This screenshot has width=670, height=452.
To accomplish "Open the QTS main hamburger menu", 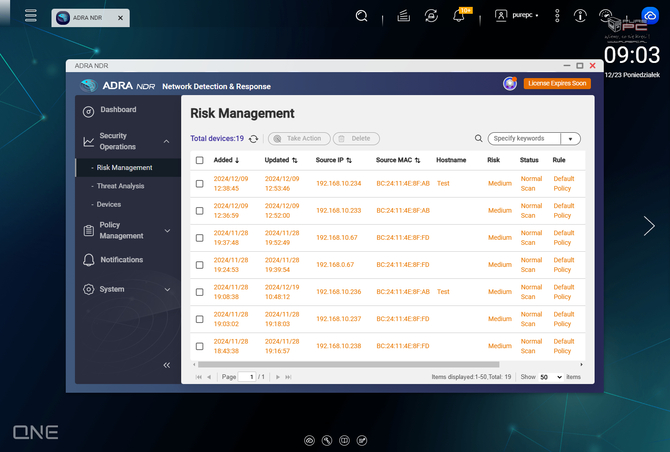I will pyautogui.click(x=31, y=16).
